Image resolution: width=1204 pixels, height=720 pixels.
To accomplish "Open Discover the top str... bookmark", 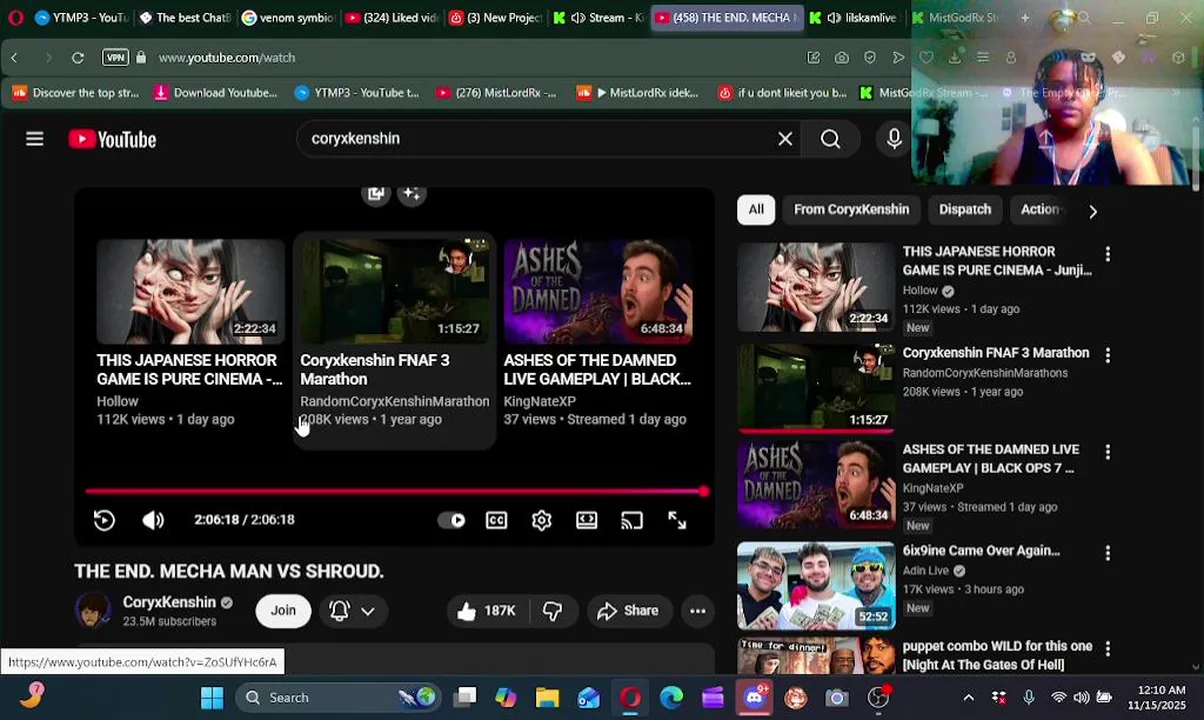I will (76, 93).
